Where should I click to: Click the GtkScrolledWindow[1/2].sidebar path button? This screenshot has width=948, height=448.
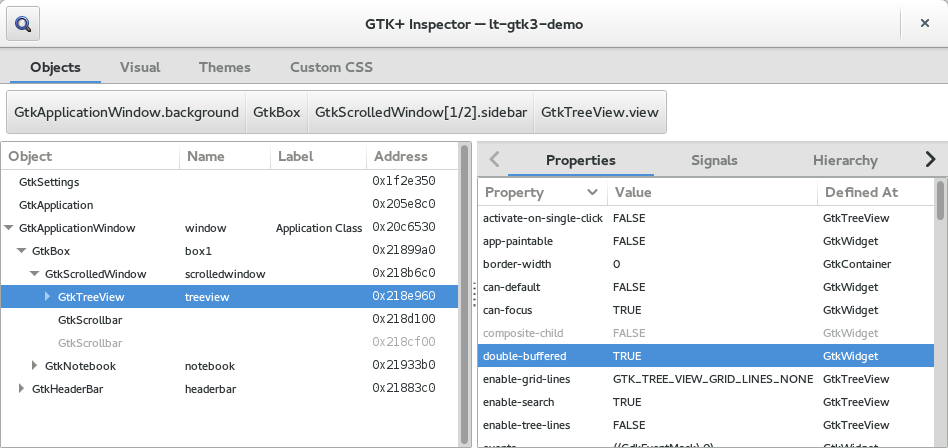(420, 113)
